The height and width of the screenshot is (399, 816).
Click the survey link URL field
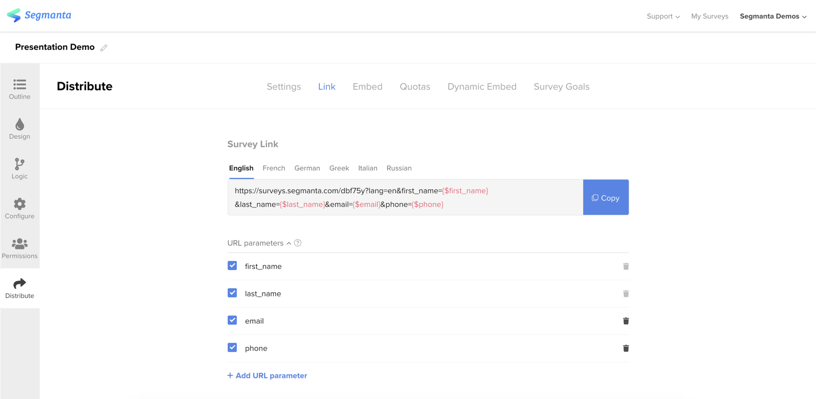[x=405, y=198]
